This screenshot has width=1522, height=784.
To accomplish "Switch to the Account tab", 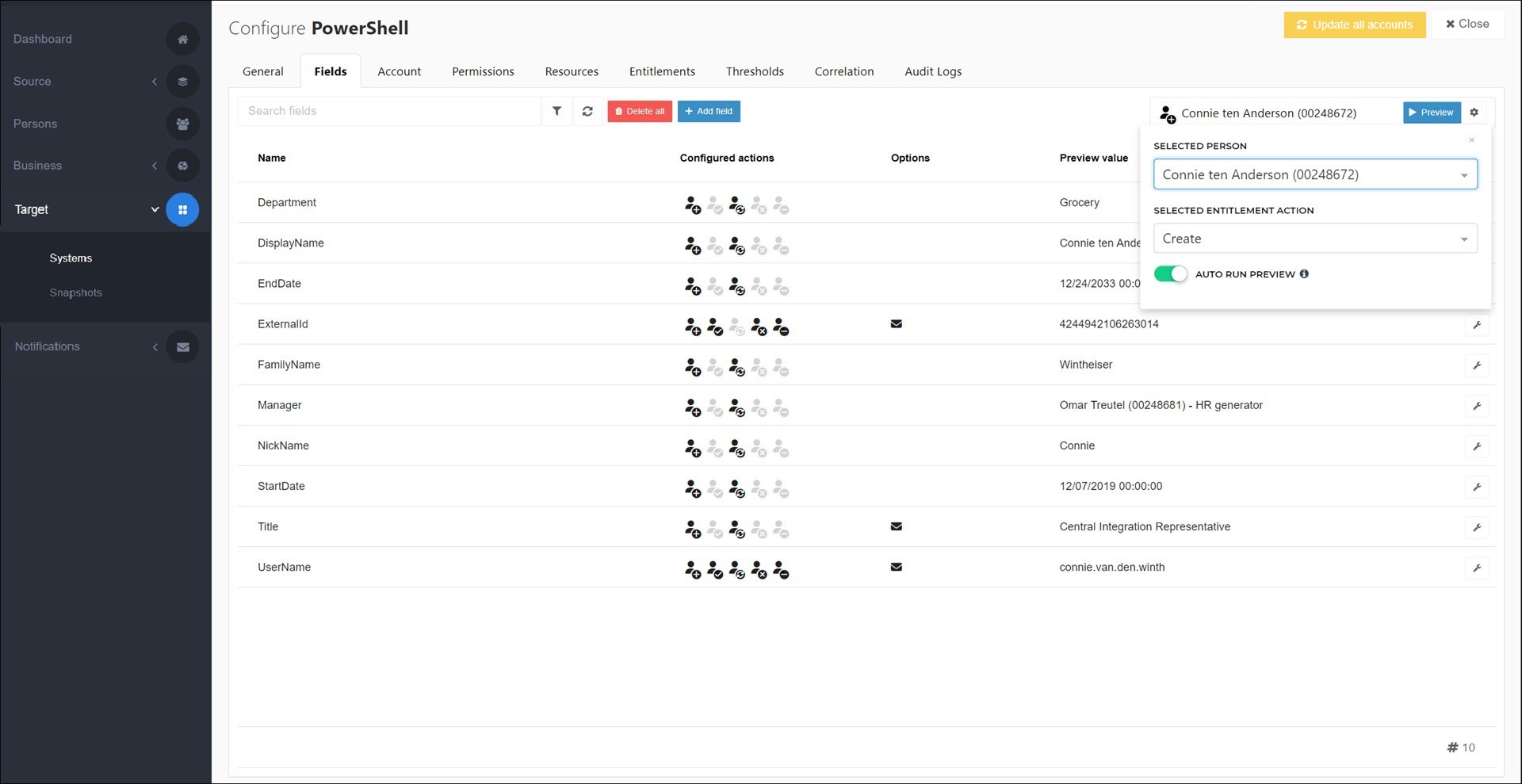I will (x=400, y=71).
